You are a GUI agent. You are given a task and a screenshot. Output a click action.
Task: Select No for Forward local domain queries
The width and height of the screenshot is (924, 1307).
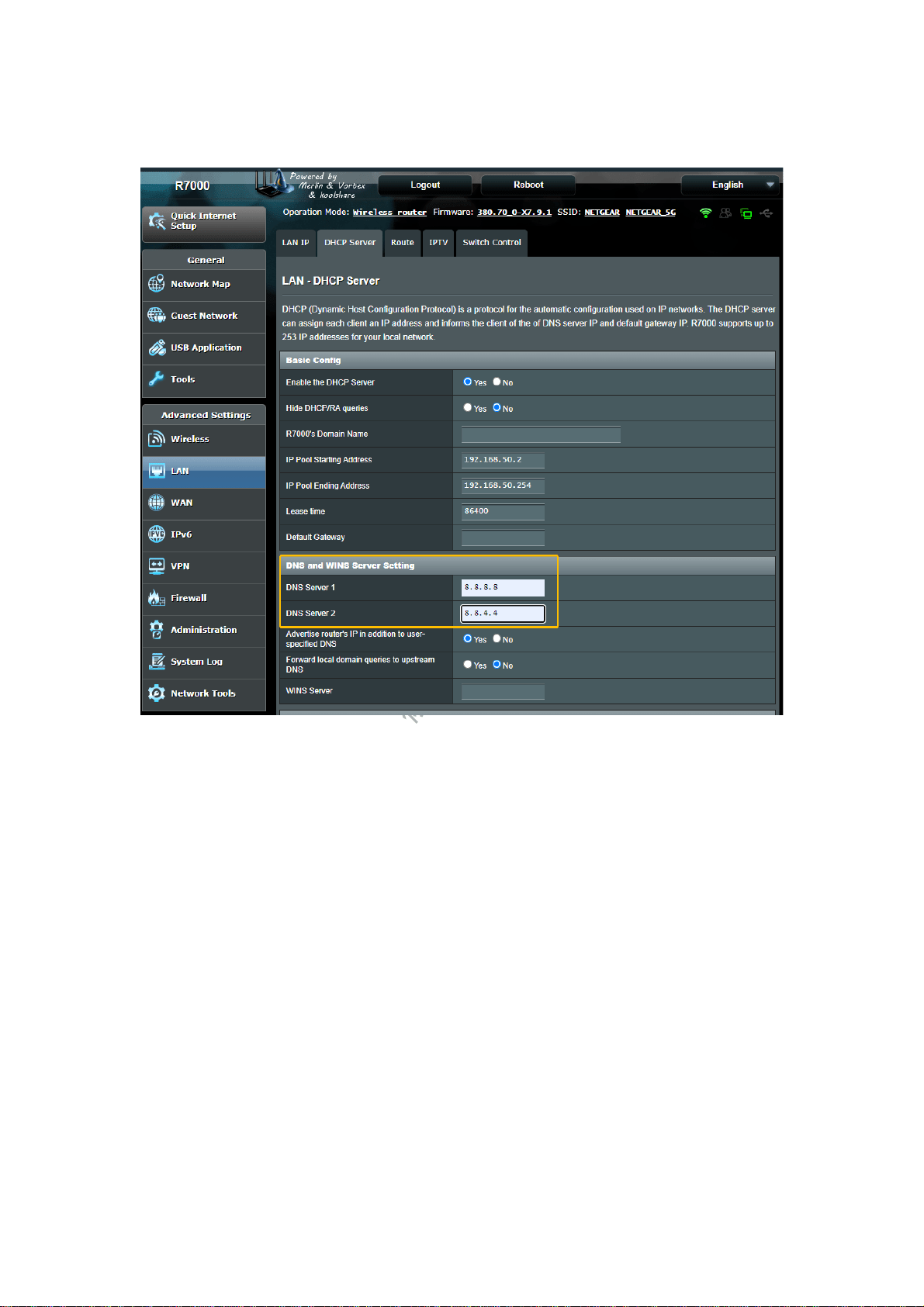497,664
